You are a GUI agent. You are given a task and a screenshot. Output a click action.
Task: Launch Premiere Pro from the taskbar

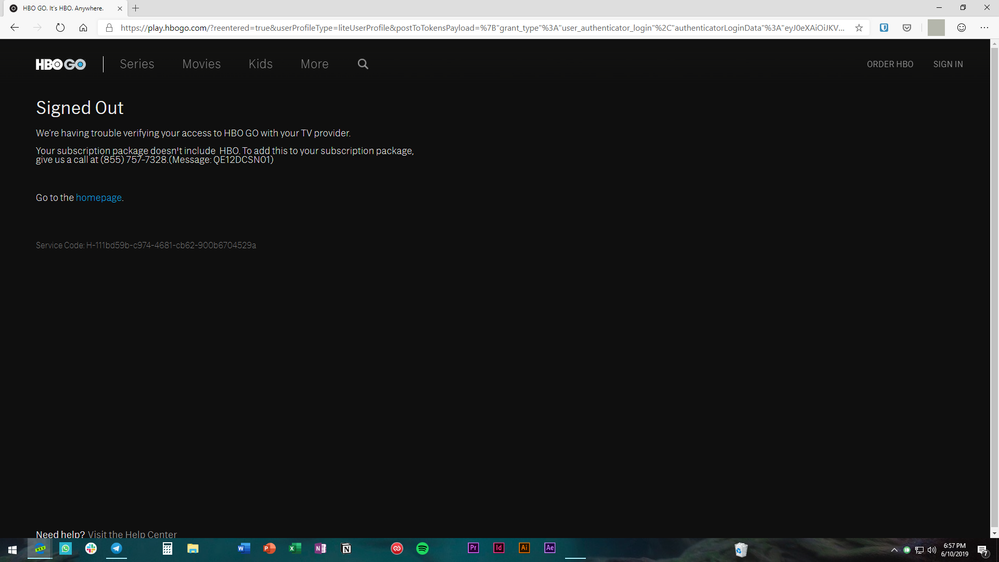tap(473, 548)
